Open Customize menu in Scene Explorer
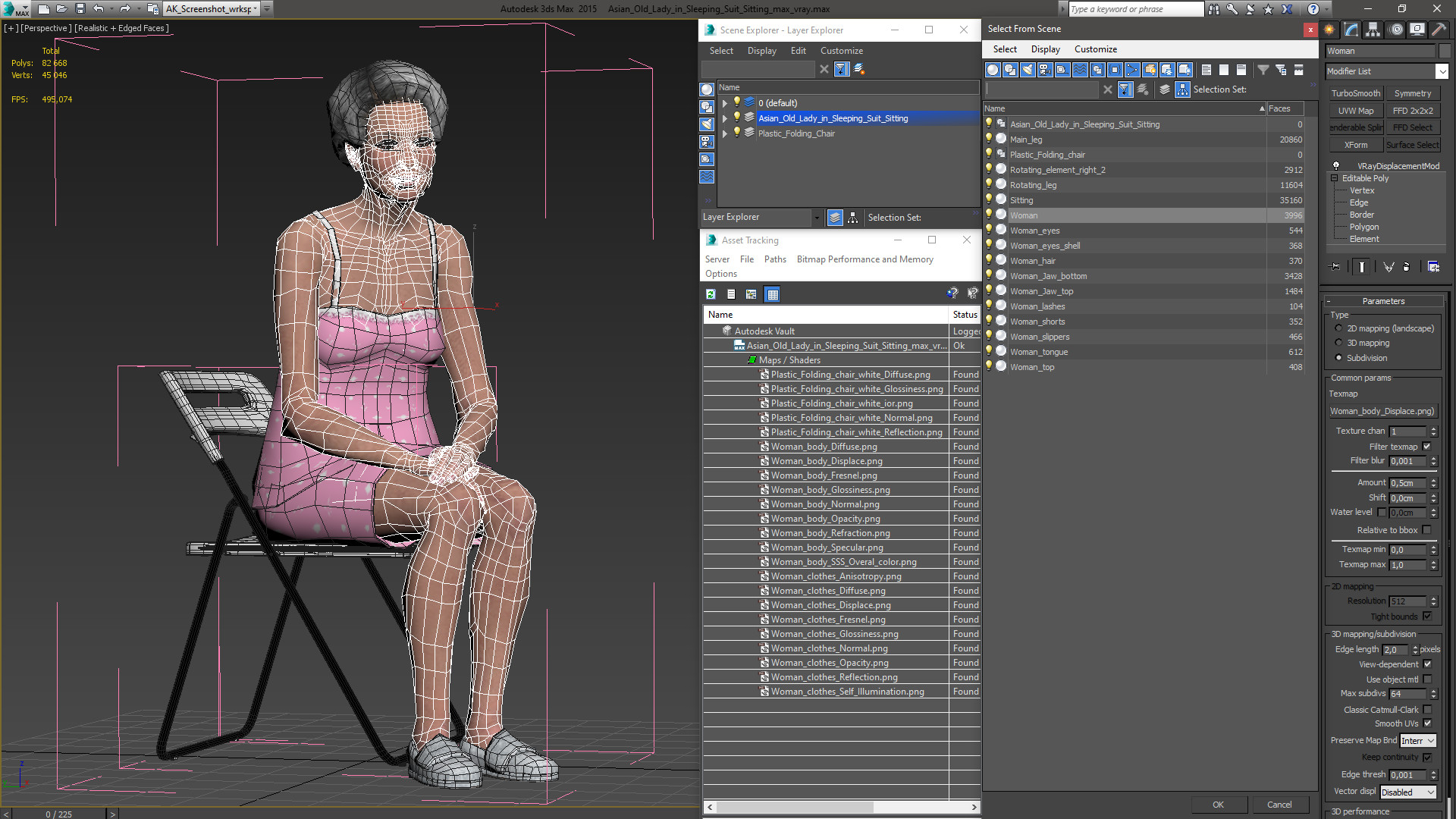Screen dimensions: 1456x819 (841, 51)
